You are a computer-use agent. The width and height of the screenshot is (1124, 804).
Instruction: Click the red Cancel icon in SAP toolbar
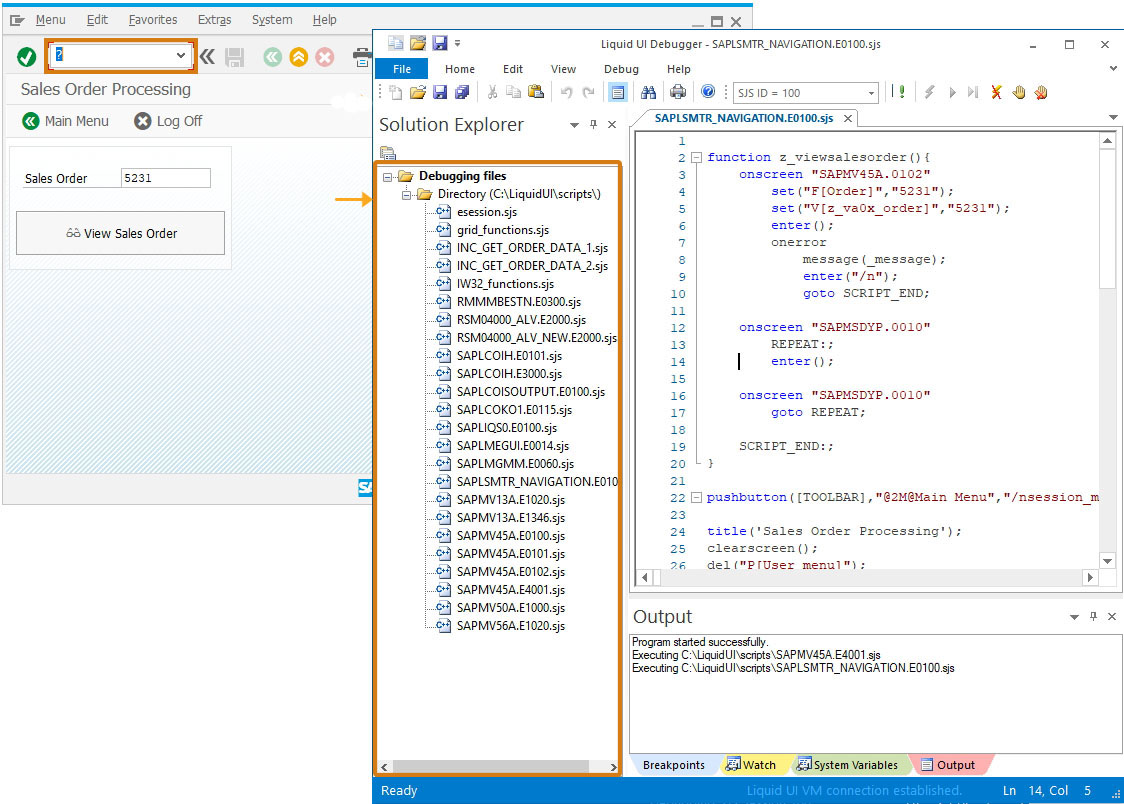325,57
